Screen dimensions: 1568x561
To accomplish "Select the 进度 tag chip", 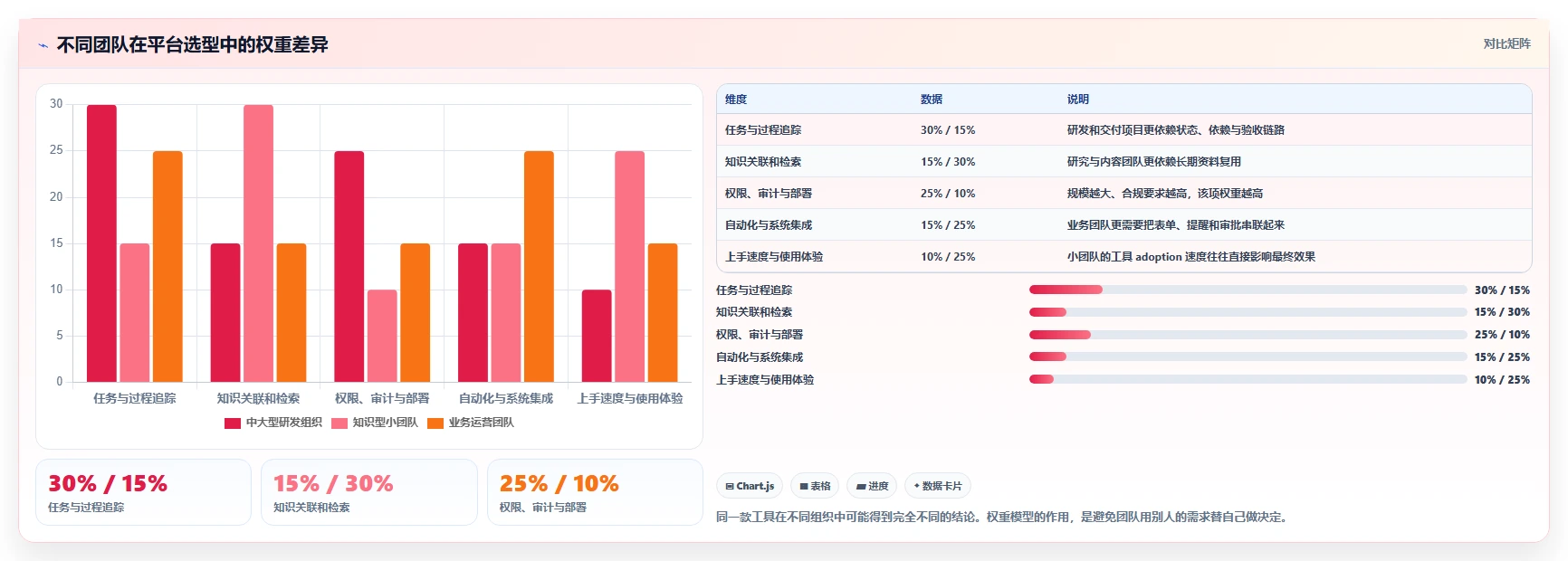I will [x=872, y=486].
